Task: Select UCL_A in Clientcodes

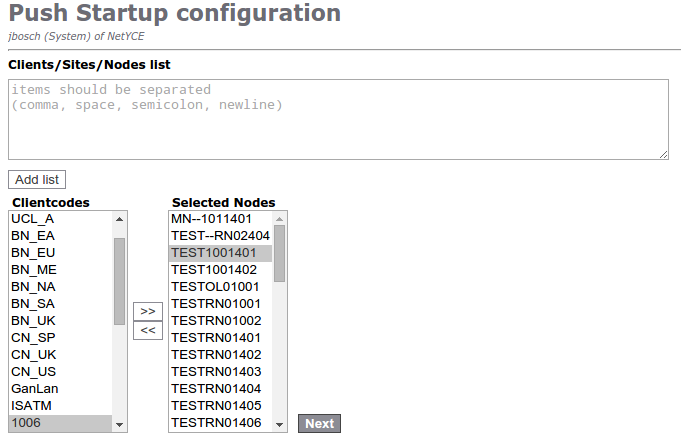Action: [33, 219]
